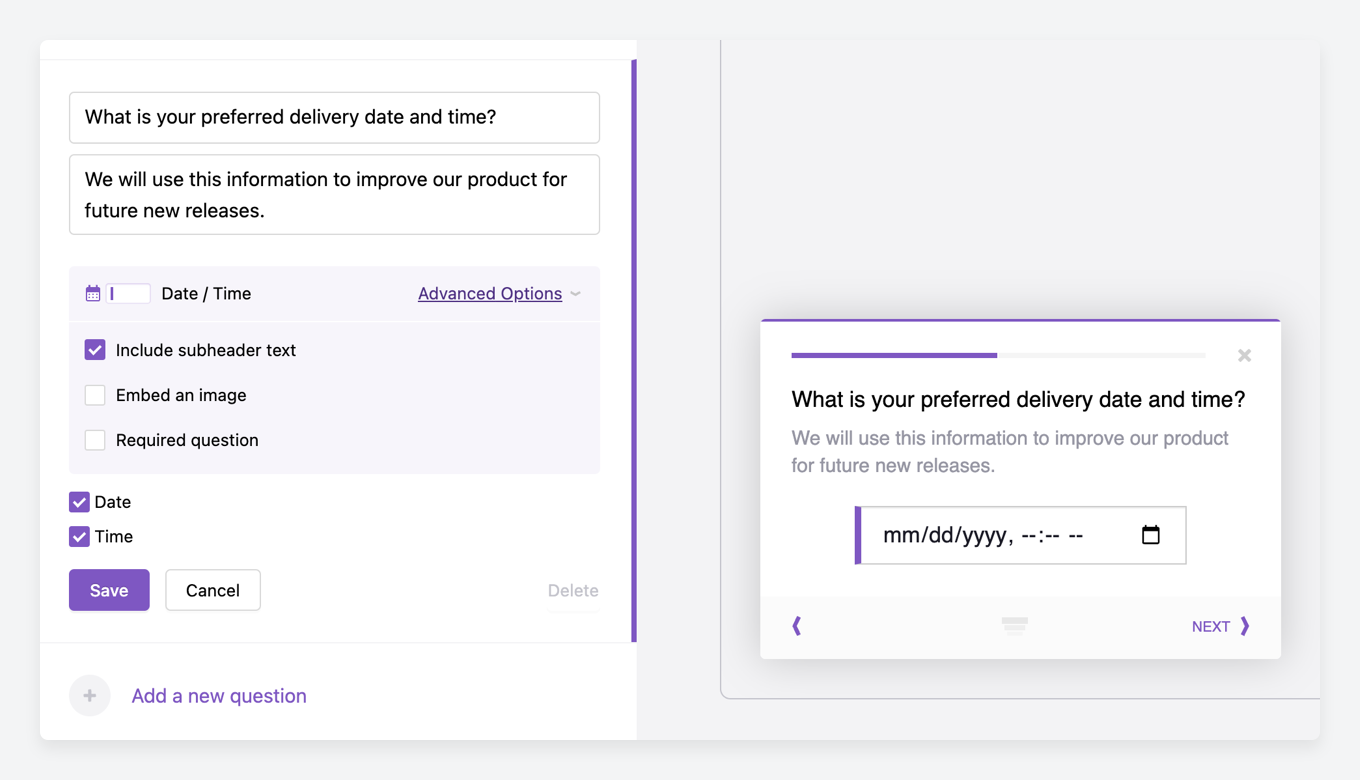Expand the Advanced Options chevron
This screenshot has width=1360, height=780.
click(x=576, y=294)
